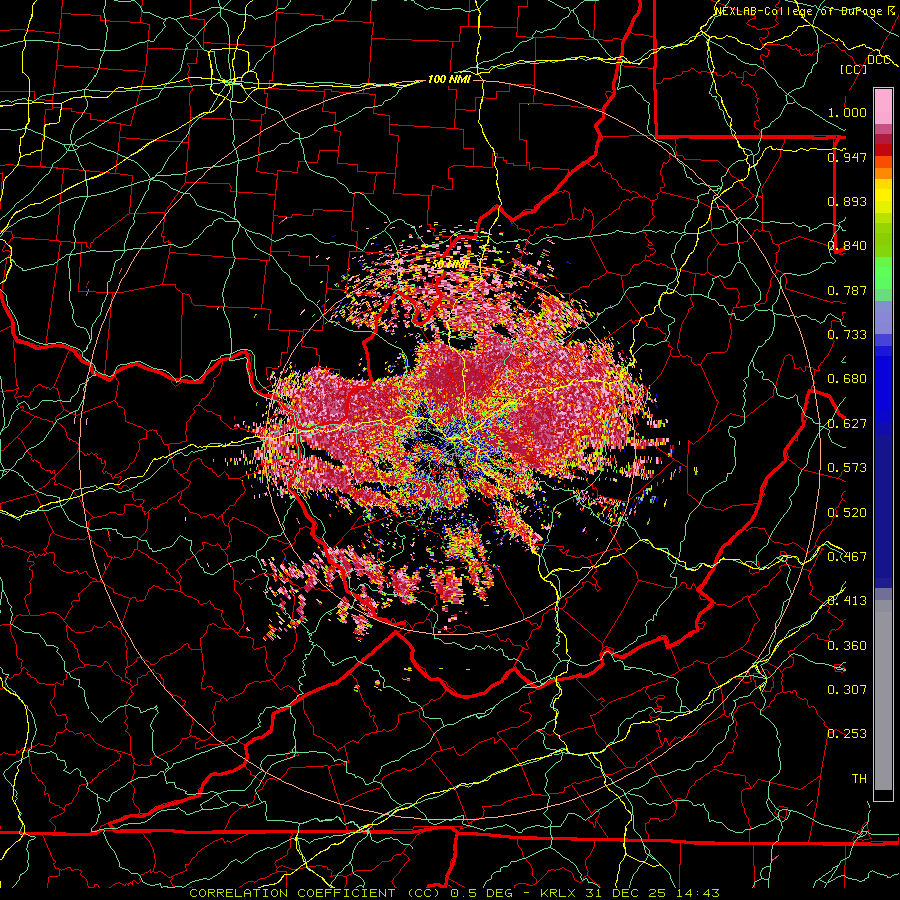Viewport: 900px width, 900px height.
Task: Click the DCC label above the legend
Action: (x=878, y=60)
